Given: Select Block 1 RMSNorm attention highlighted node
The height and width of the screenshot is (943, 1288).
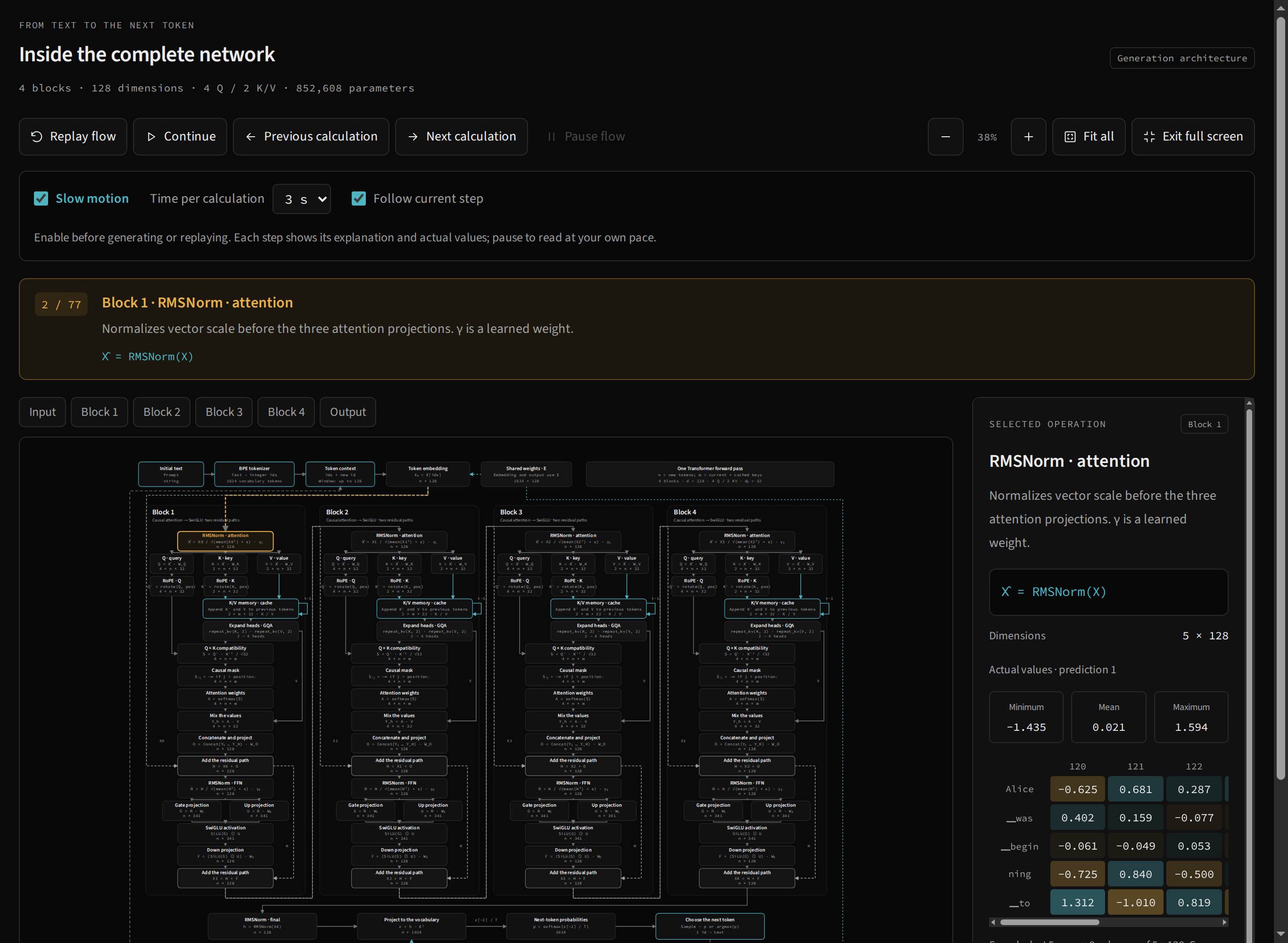Looking at the screenshot, I should [225, 540].
